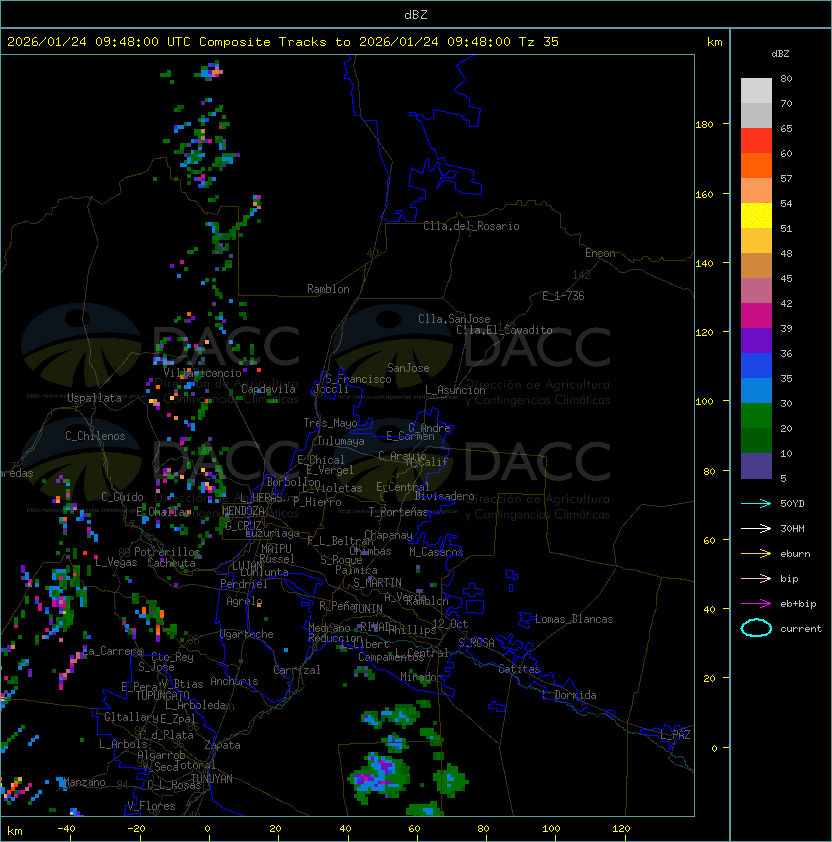Click the 'Tulumaya' map label
Viewport: 832px width, 842px height.
341,441
